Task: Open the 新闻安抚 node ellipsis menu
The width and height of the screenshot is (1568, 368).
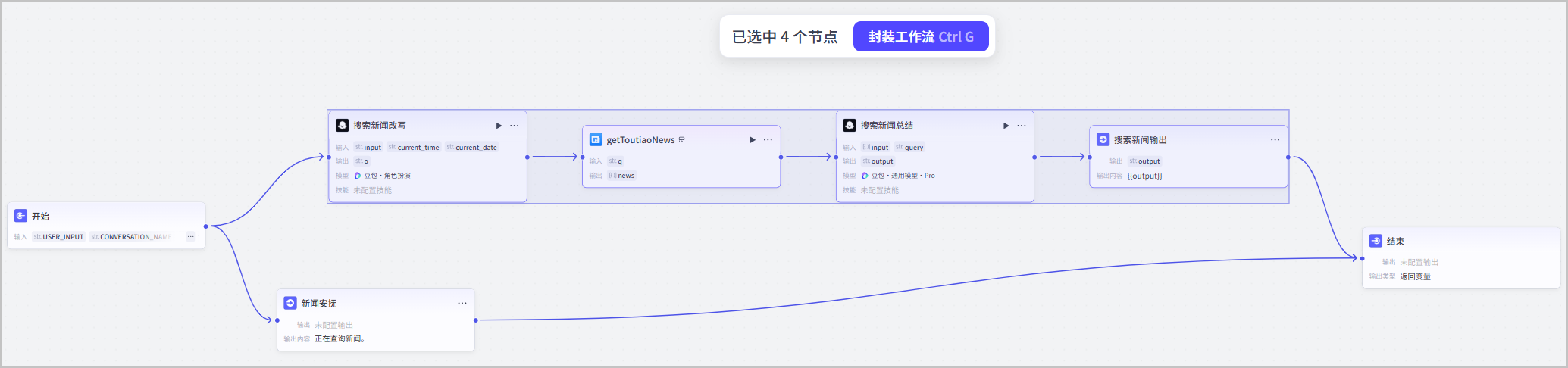Action: tap(462, 304)
